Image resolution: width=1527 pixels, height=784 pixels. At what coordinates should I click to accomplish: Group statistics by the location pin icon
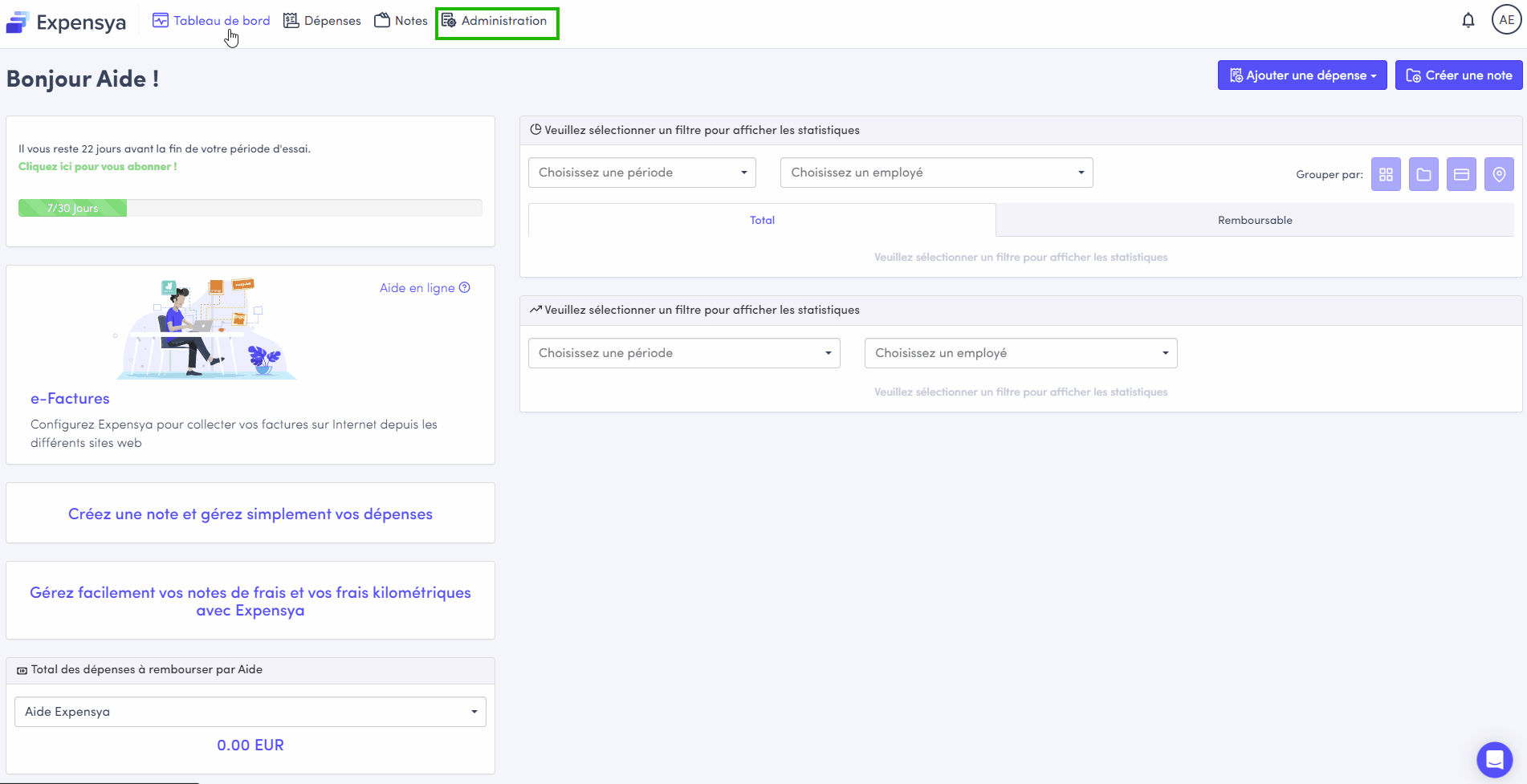(1499, 174)
